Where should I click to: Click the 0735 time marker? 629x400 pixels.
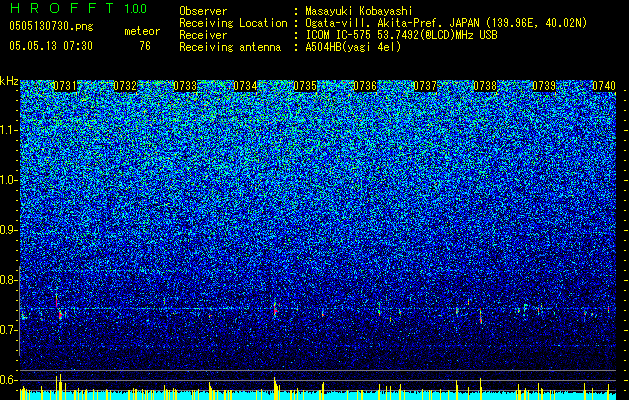coord(305,86)
